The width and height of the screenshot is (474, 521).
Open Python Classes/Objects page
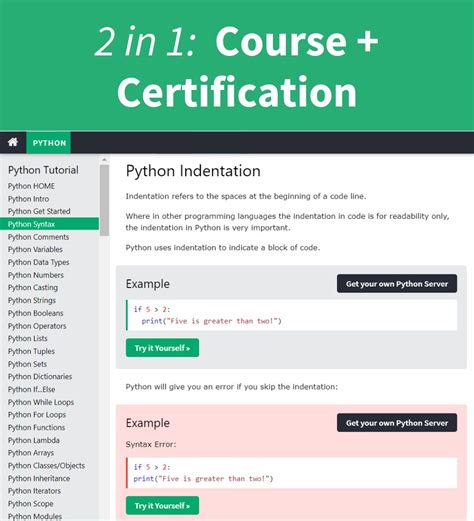(46, 466)
